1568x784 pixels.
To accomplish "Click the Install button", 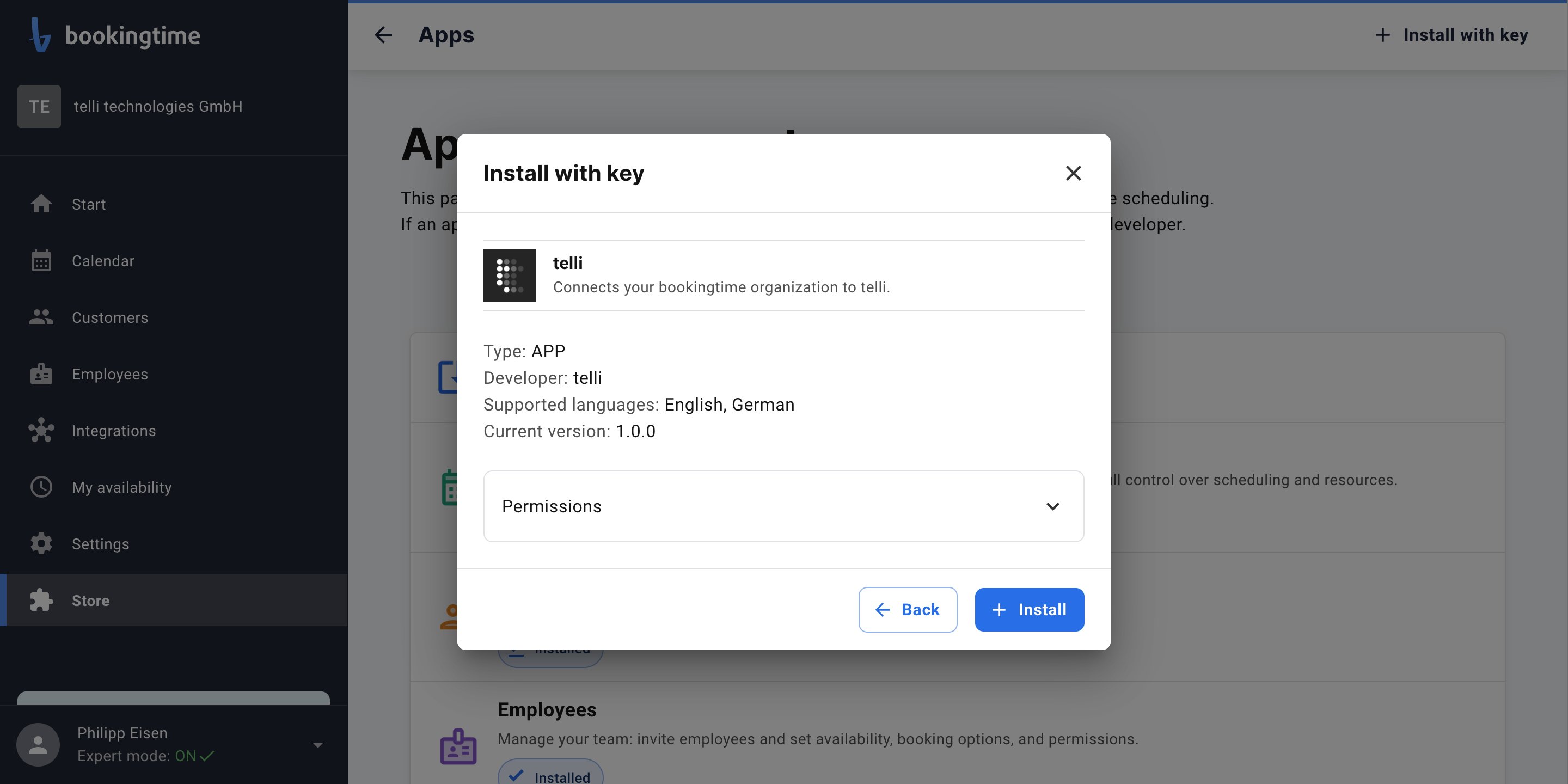I will coord(1030,609).
